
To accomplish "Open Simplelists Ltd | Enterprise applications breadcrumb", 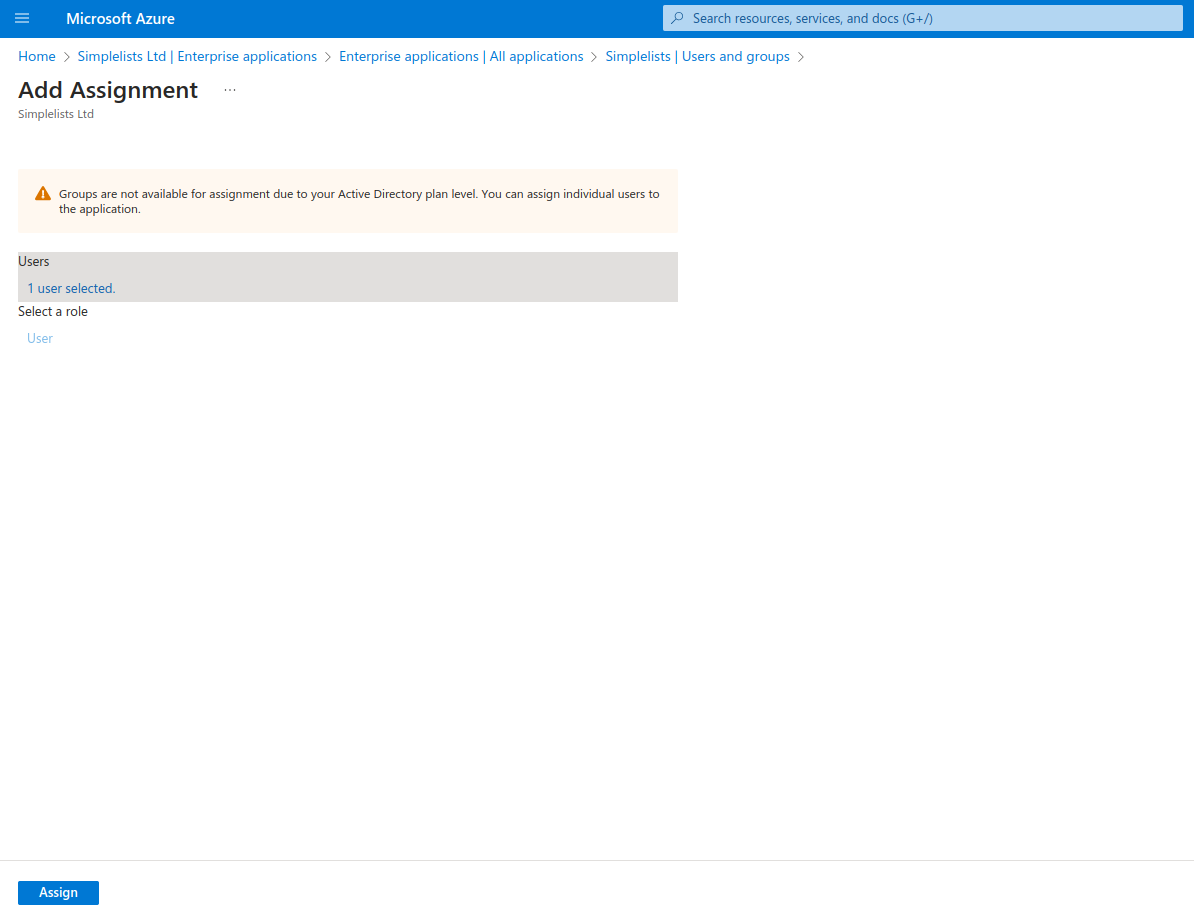I will pyautogui.click(x=197, y=56).
